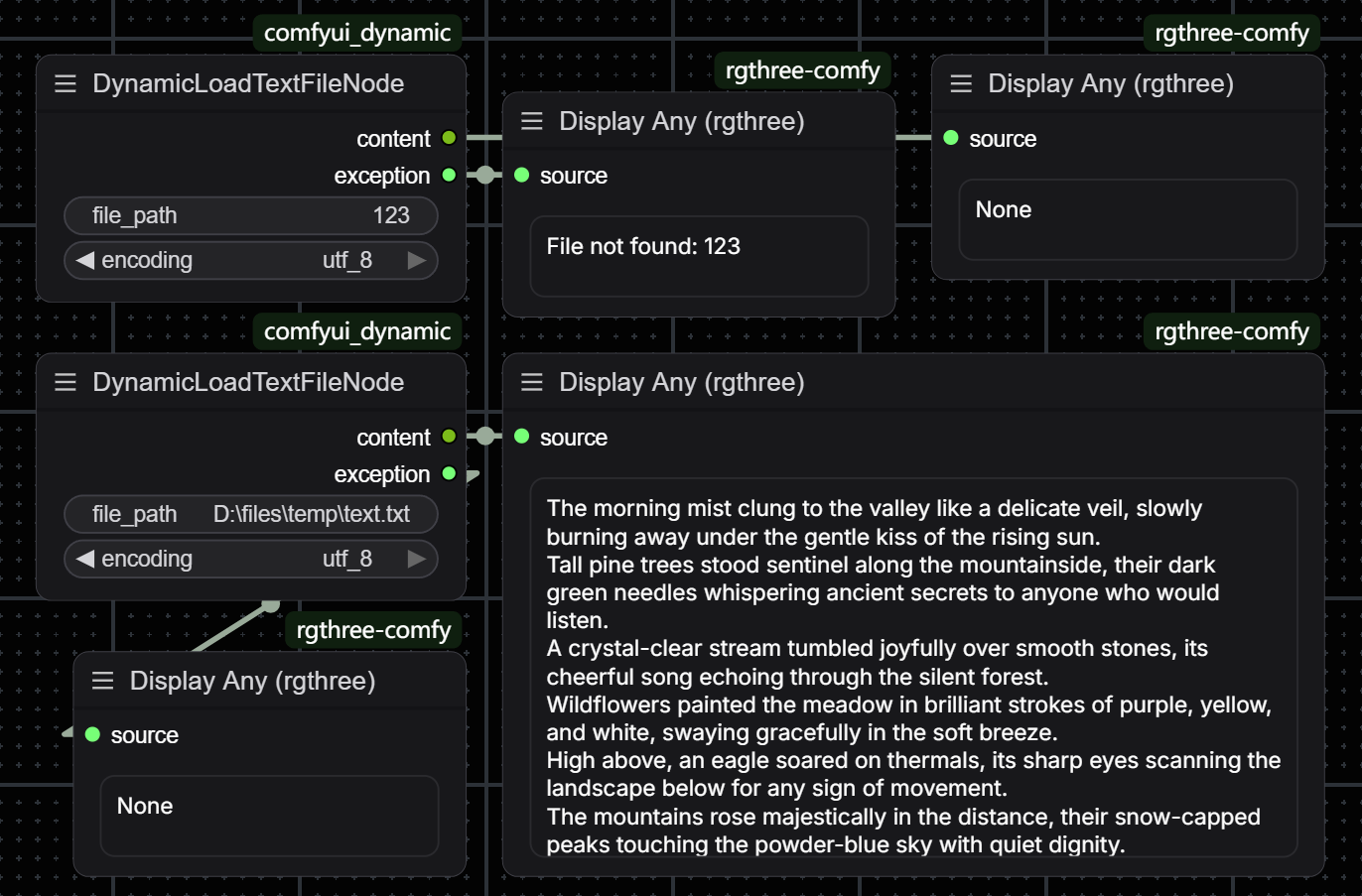This screenshot has width=1362, height=896.
Task: Select Display Any title of the None node below the text.txt loader
Action: 252,682
